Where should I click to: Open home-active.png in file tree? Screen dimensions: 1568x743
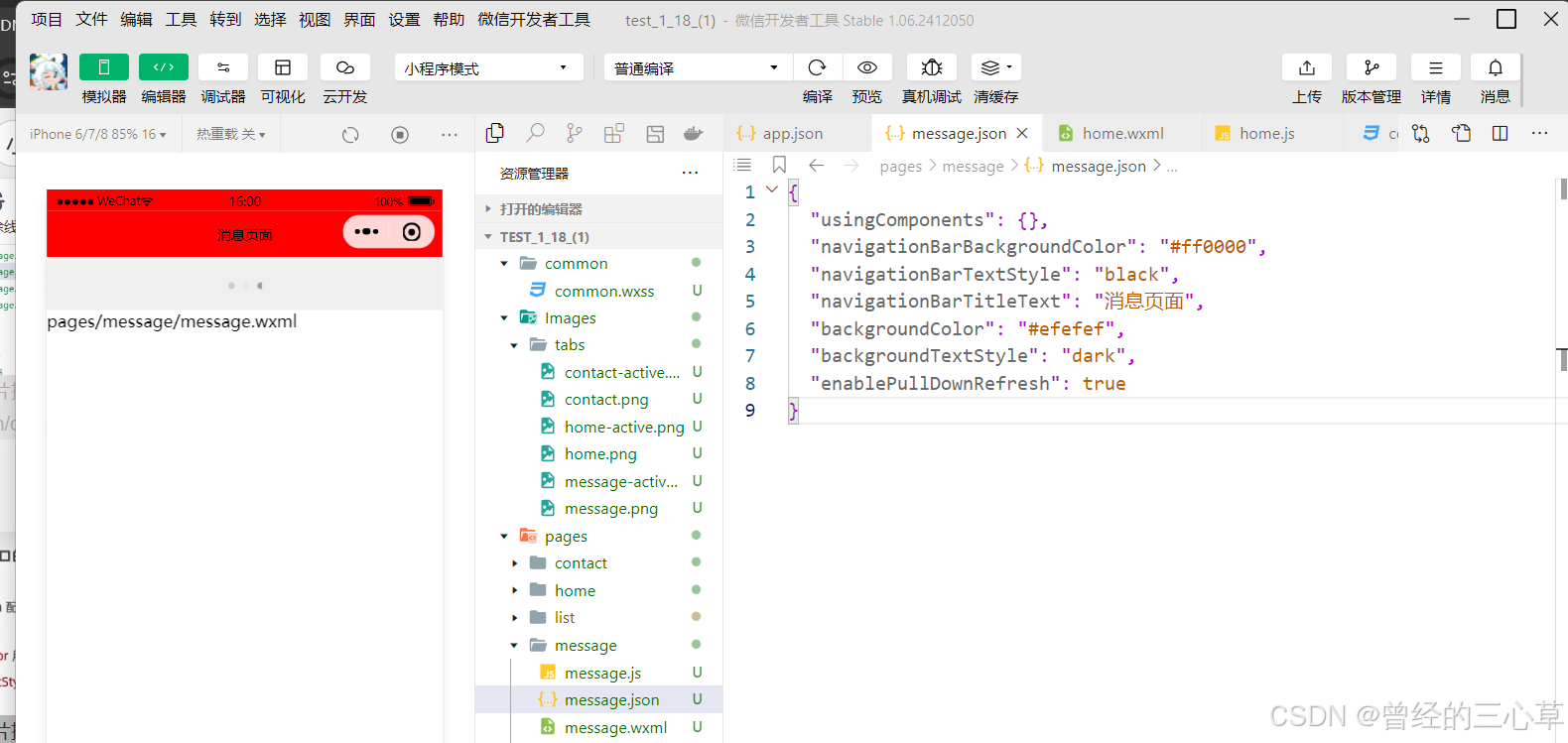(x=598, y=427)
